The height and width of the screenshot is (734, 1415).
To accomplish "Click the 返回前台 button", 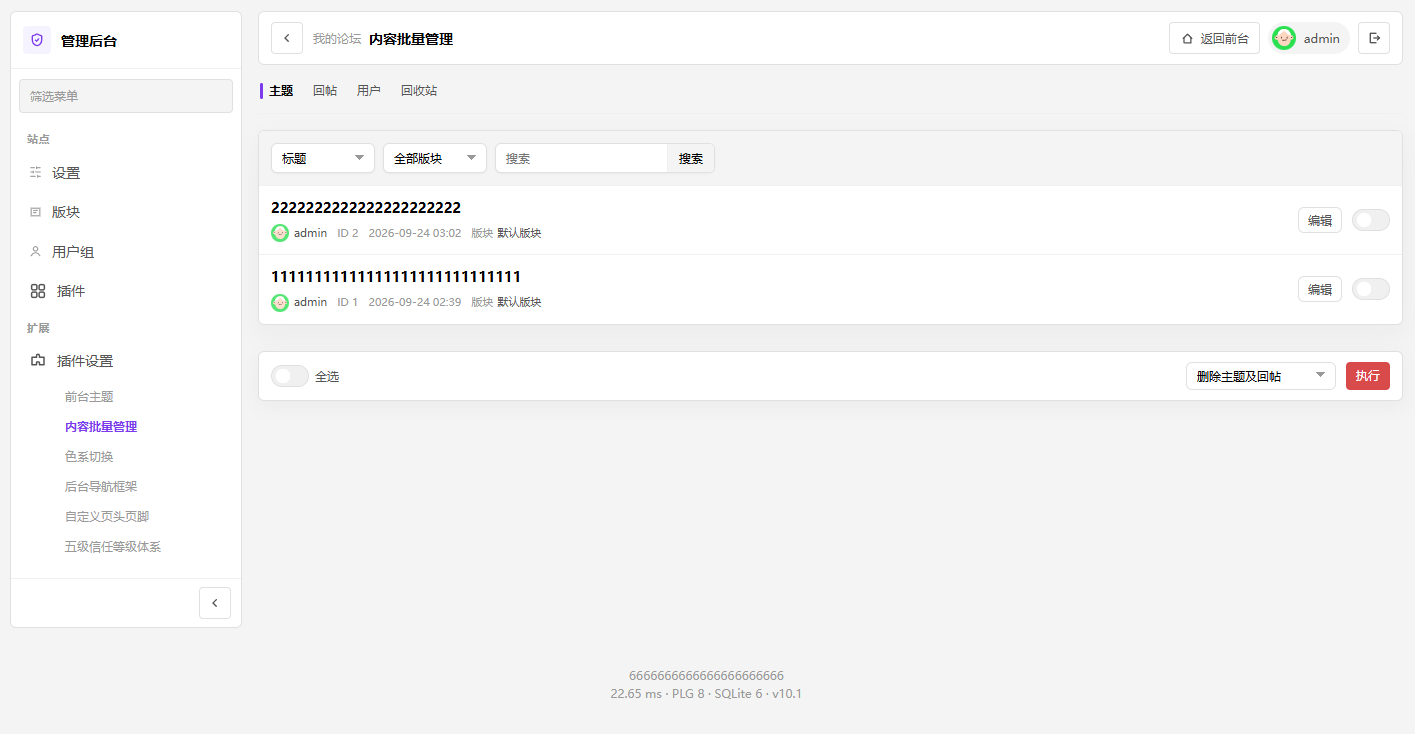I will pyautogui.click(x=1214, y=38).
